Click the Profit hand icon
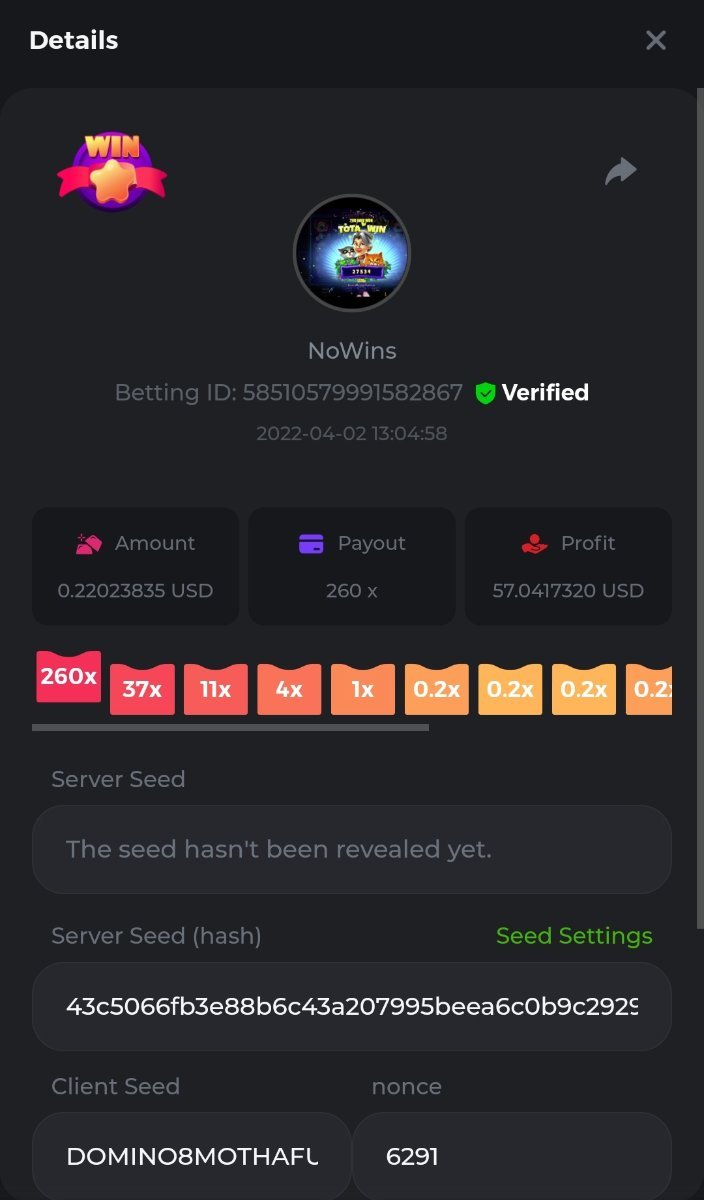 coord(535,543)
